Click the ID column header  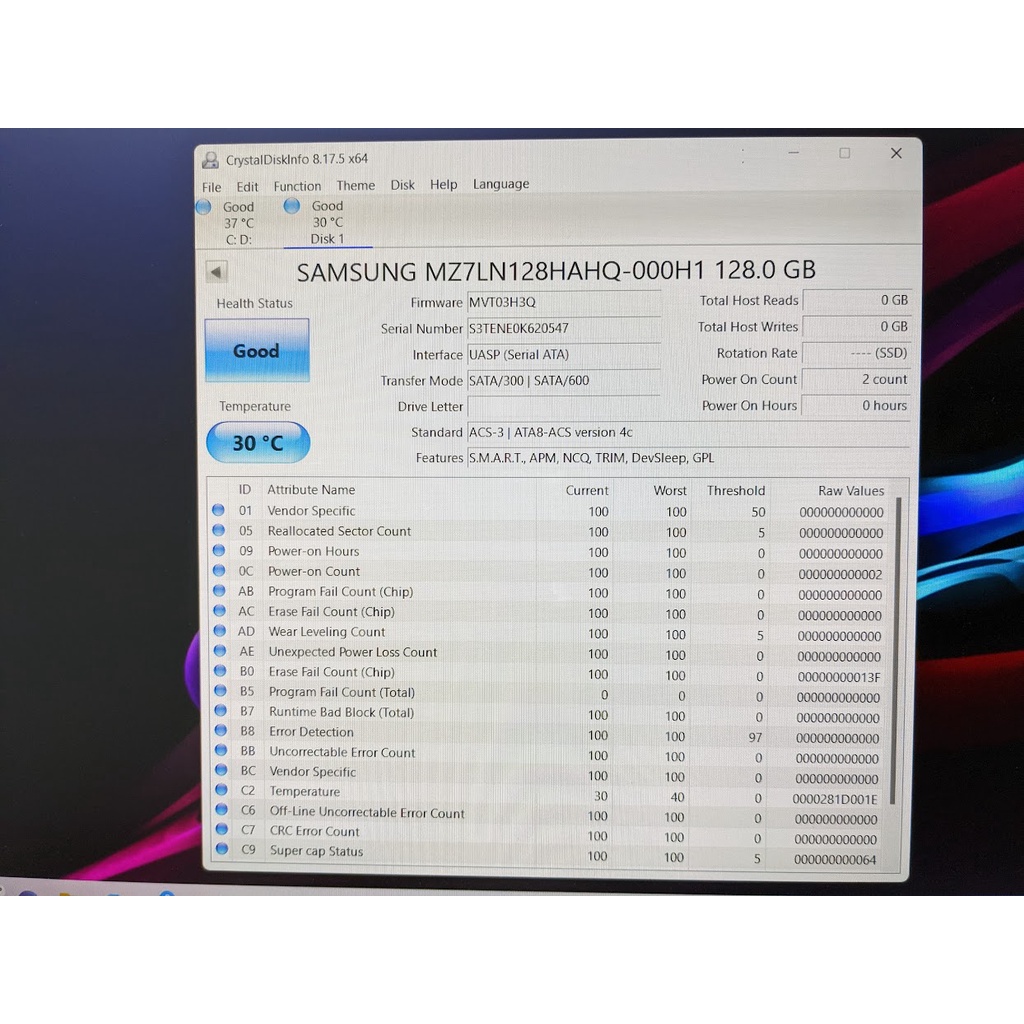pos(245,490)
